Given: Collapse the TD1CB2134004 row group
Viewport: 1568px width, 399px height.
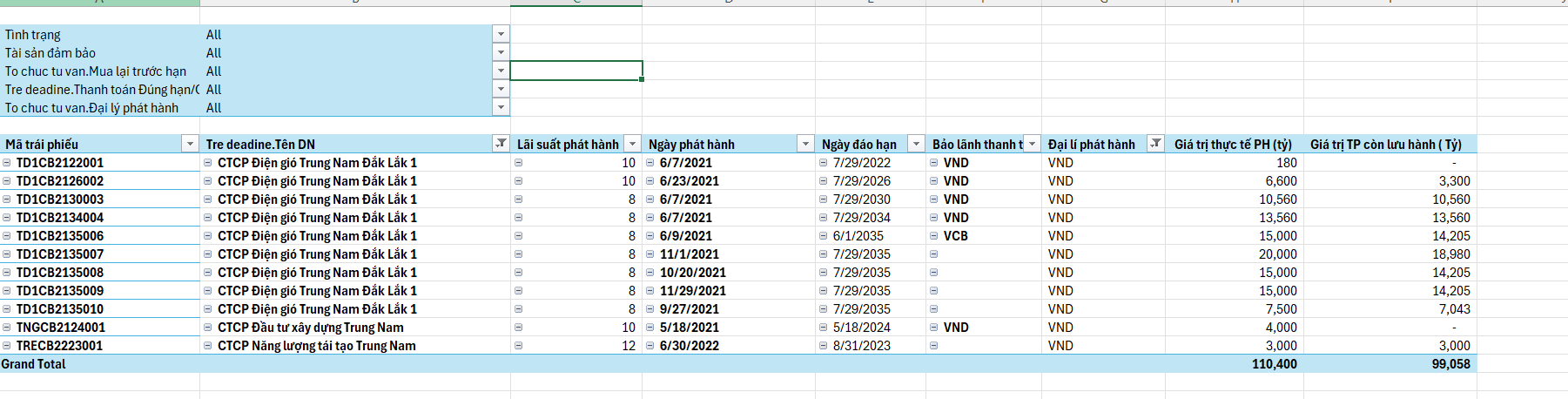Looking at the screenshot, I should click(x=7, y=218).
